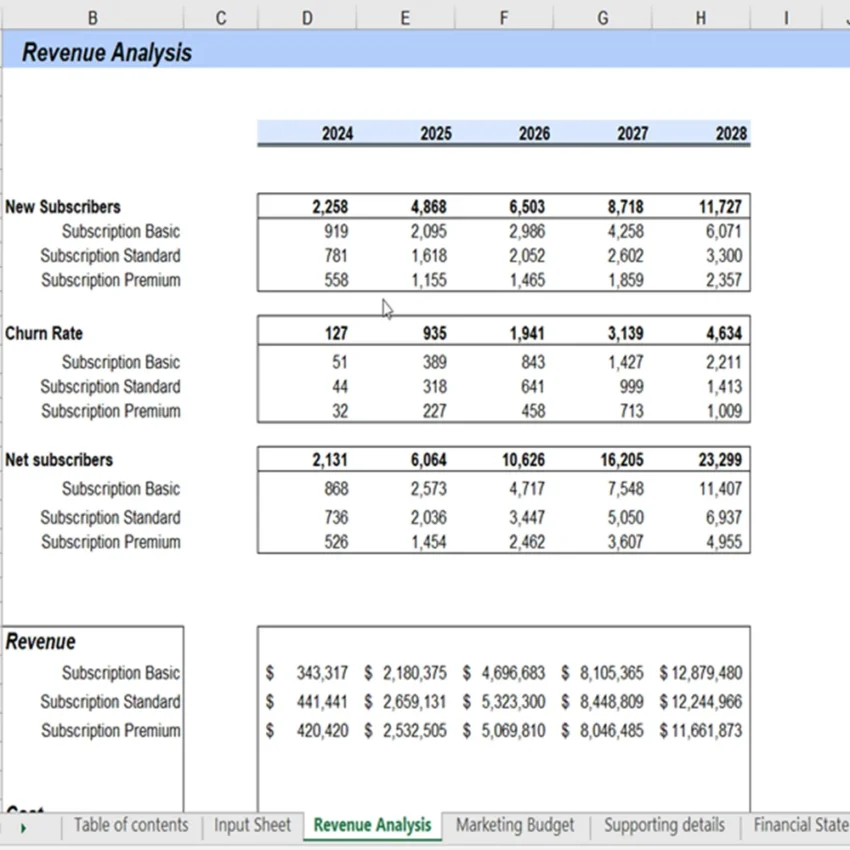Click Churn Rate 2028 total 4,634
Image resolution: width=850 pixels, height=850 pixels.
pyautogui.click(x=724, y=333)
